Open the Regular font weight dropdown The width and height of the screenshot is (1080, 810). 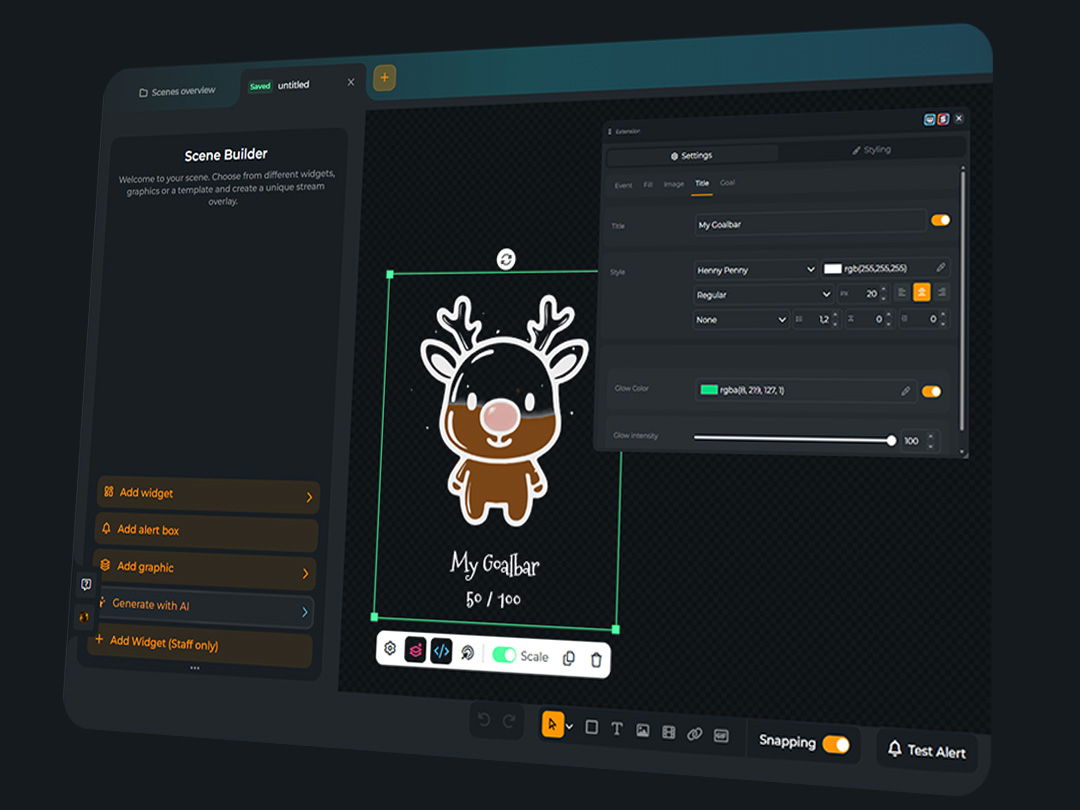(x=764, y=295)
